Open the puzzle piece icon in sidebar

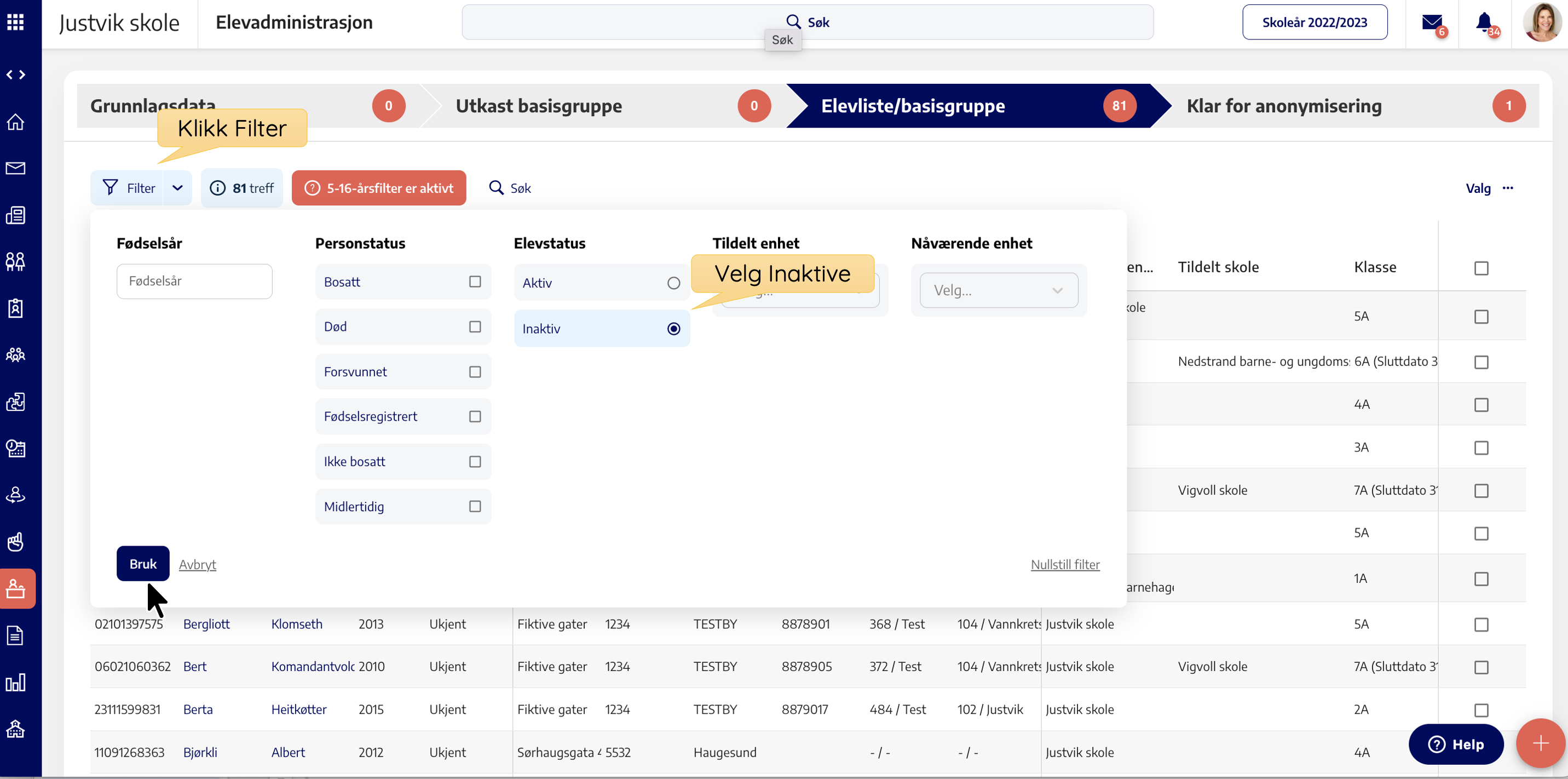point(15,402)
